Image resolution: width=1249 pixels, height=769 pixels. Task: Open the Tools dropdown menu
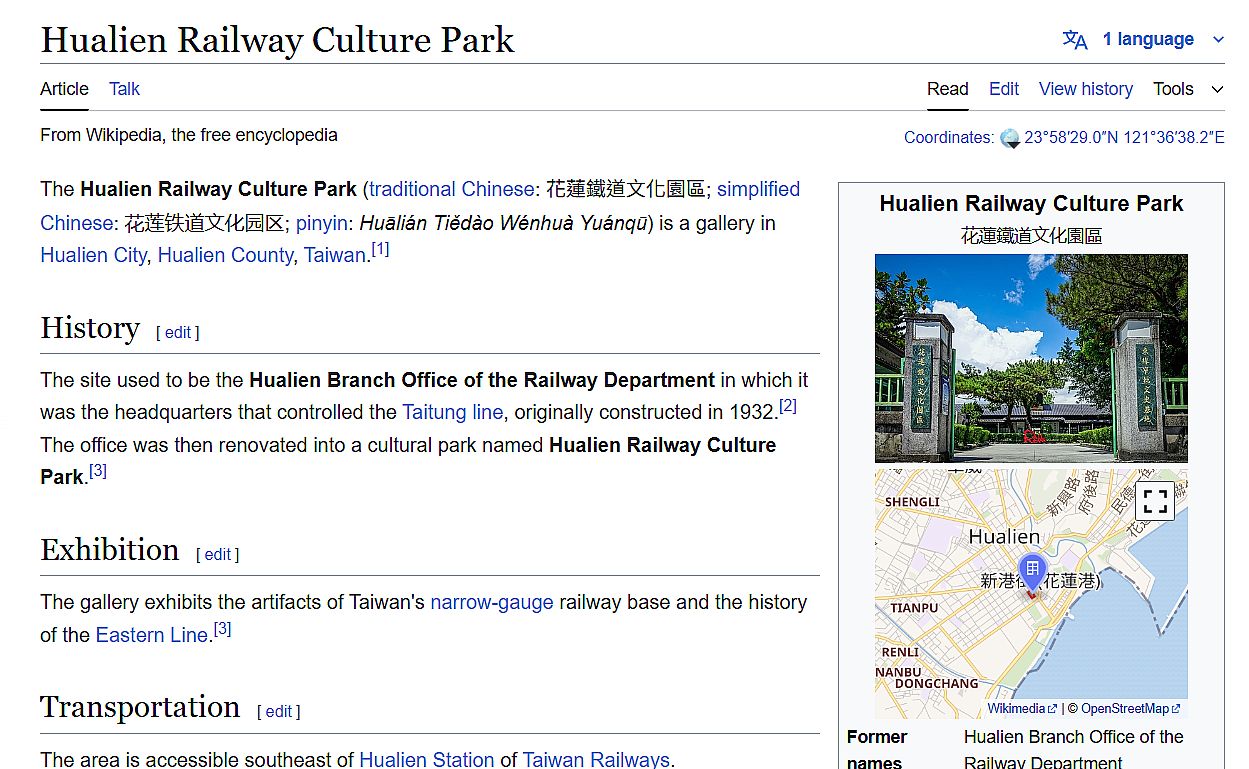pyautogui.click(x=1187, y=89)
